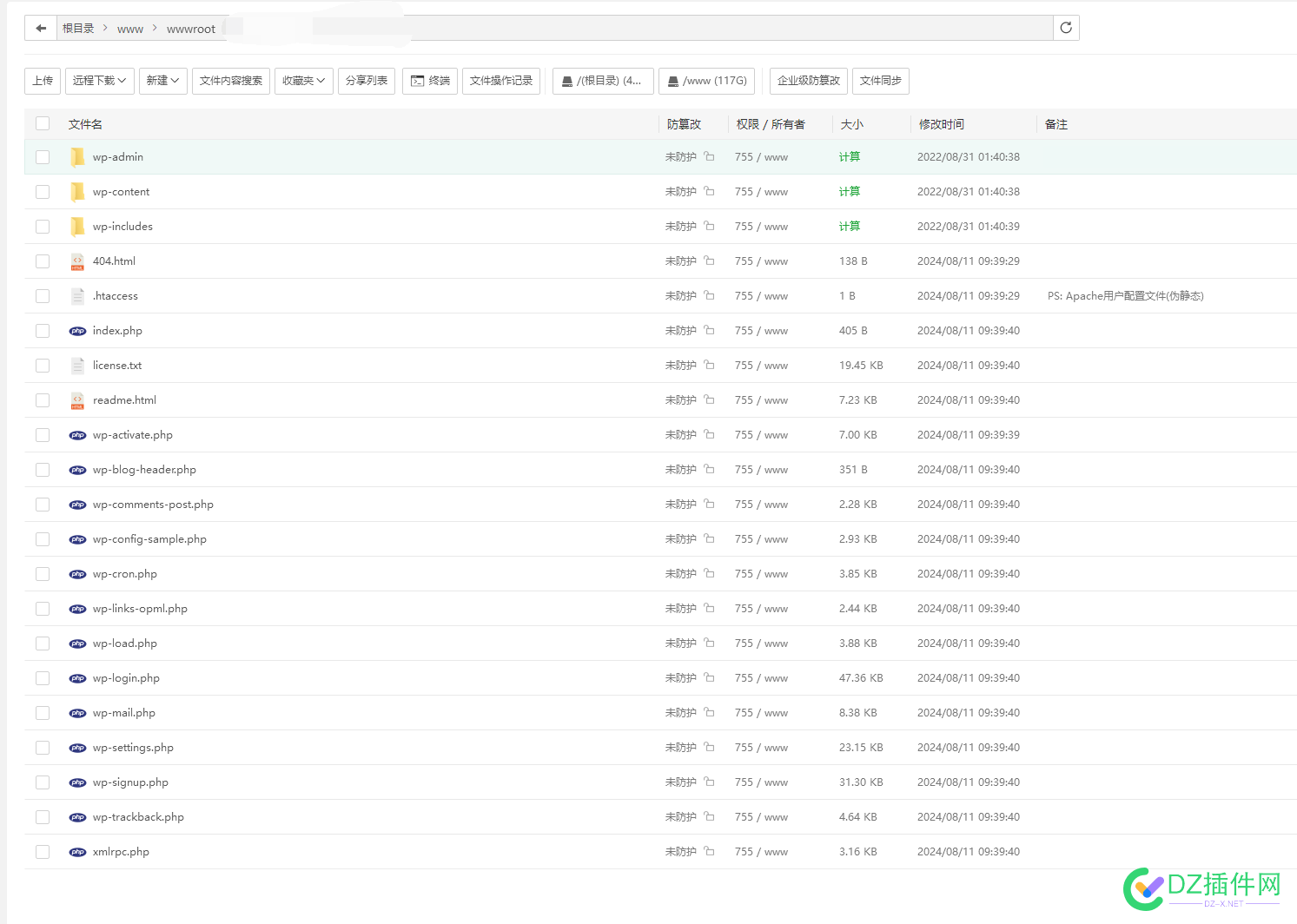This screenshot has width=1297, height=924.
Task: Open the wp-includes folder icon
Action: [77, 226]
